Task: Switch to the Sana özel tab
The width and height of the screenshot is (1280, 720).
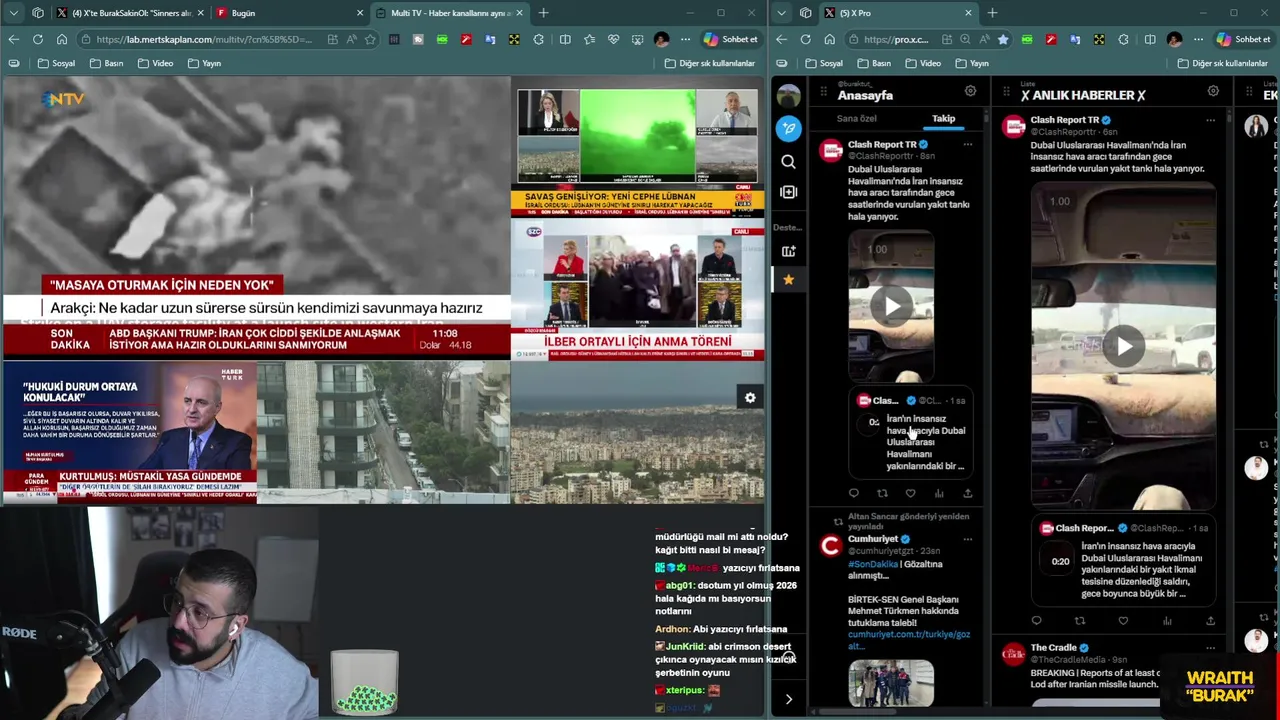Action: pos(856,118)
